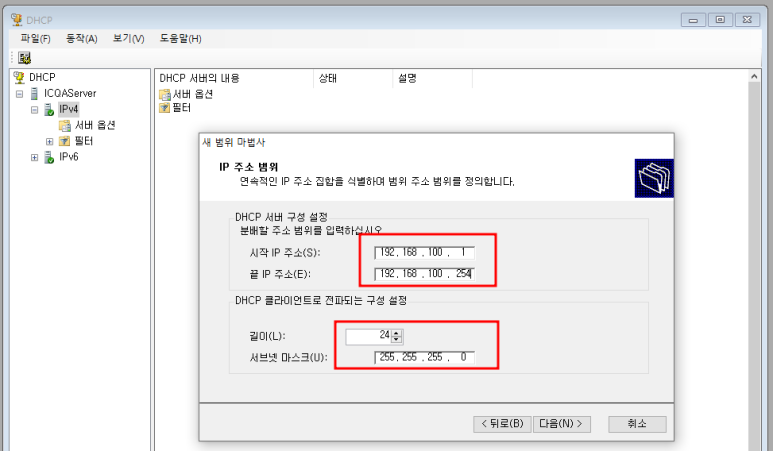Open 서버 옵션 folder in tree
Viewport: 773px width, 451px height.
click(95, 125)
